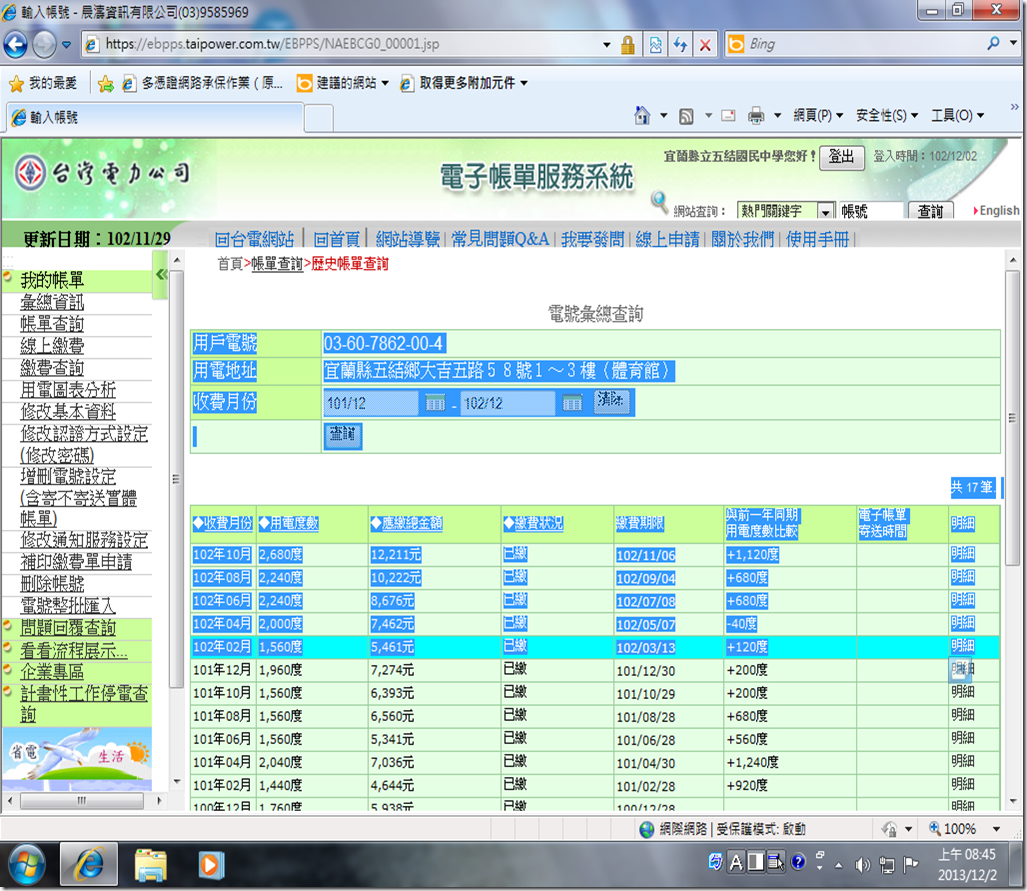
Task: Open the 熱門關鍵字 keyword dropdown
Action: point(825,212)
